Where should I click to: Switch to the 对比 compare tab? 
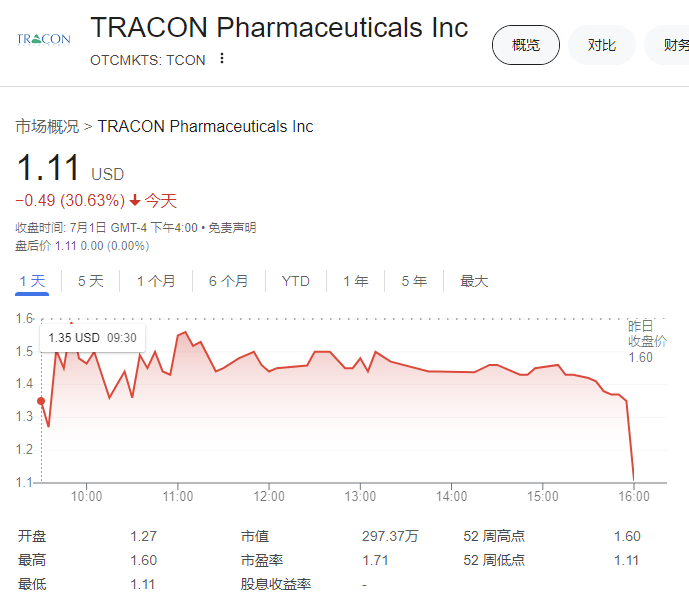click(602, 45)
